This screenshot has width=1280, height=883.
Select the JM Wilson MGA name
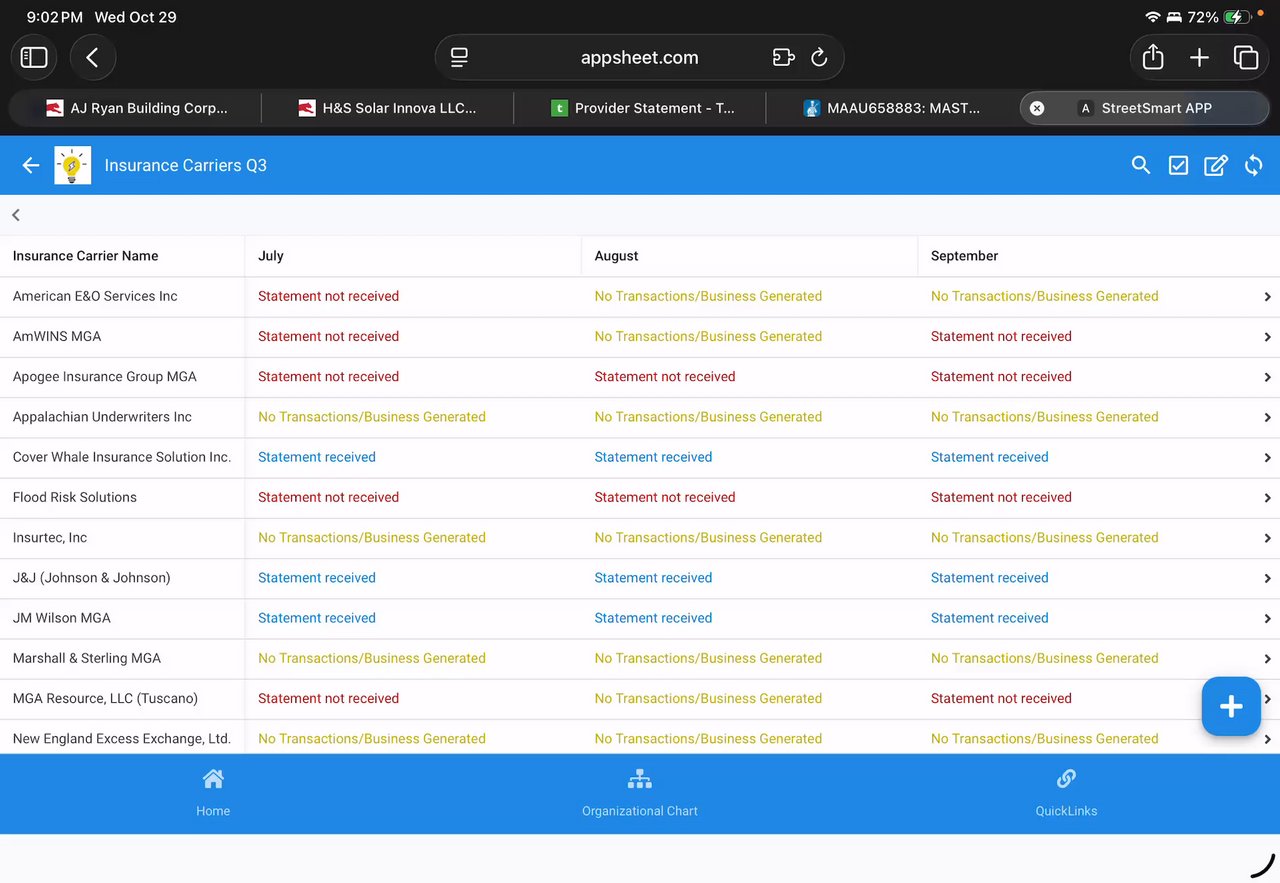pyautogui.click(x=61, y=618)
